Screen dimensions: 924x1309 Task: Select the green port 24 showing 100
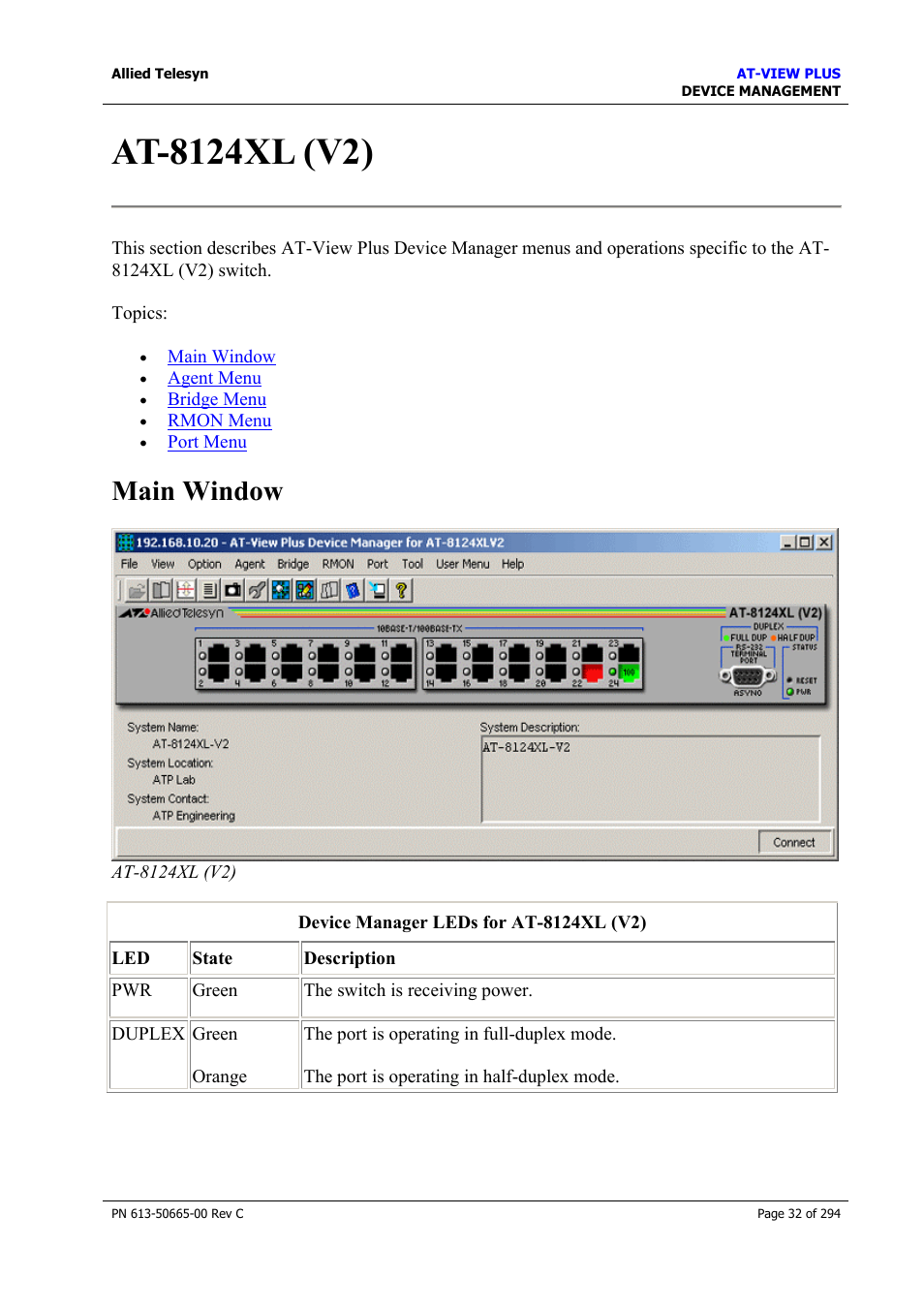coord(629,671)
